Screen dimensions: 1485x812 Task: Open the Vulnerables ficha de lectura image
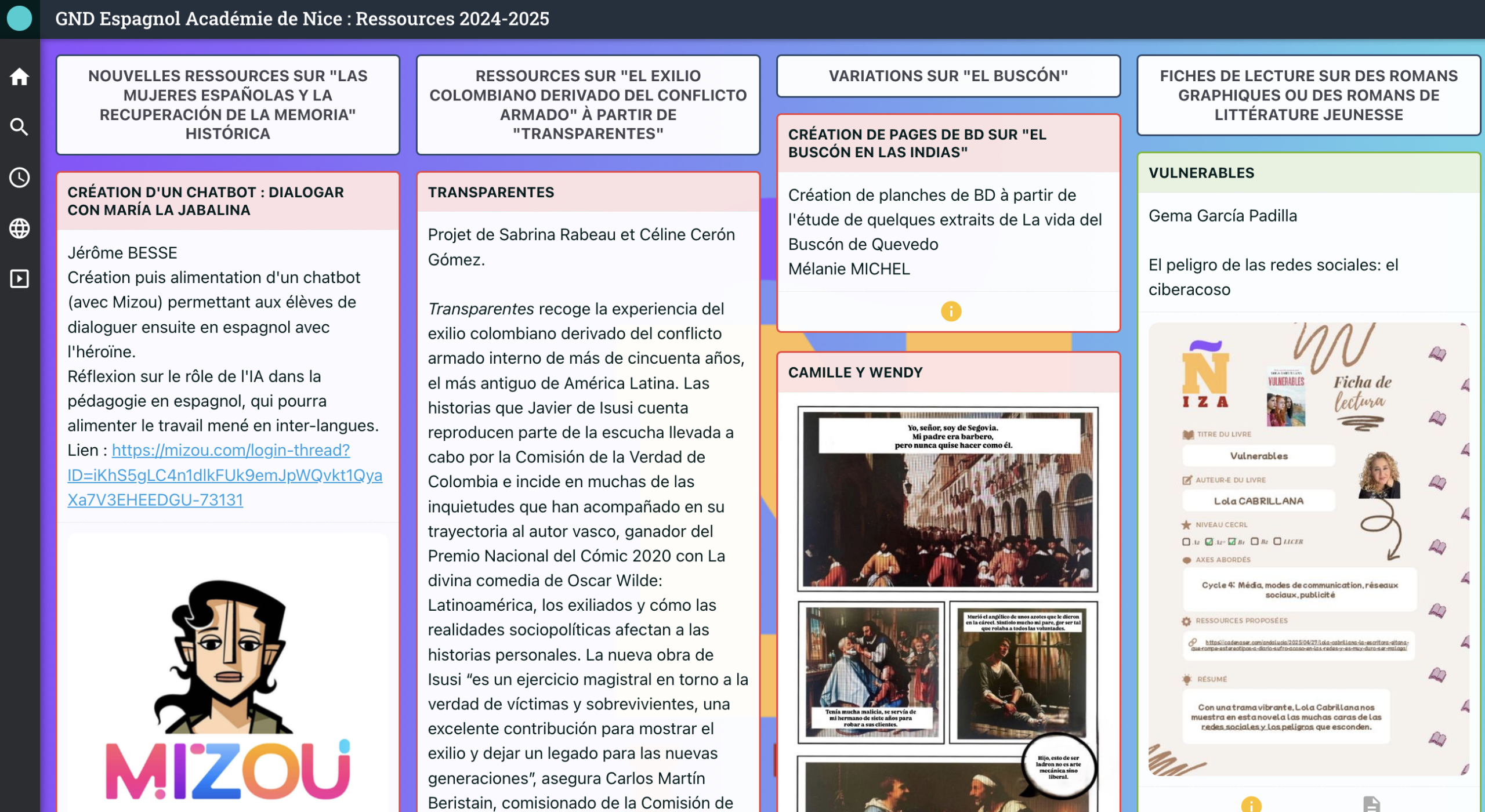tap(1309, 549)
